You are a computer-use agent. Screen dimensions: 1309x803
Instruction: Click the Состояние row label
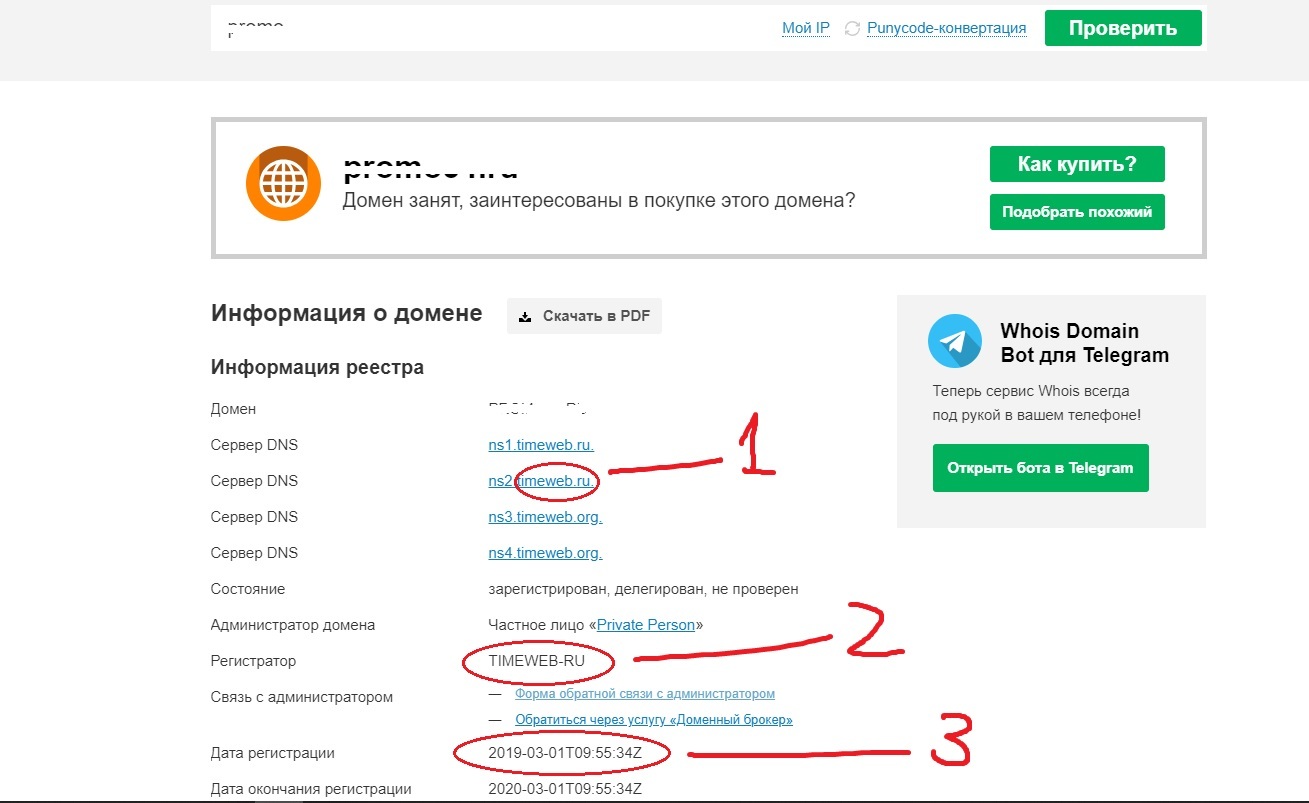tap(248, 589)
